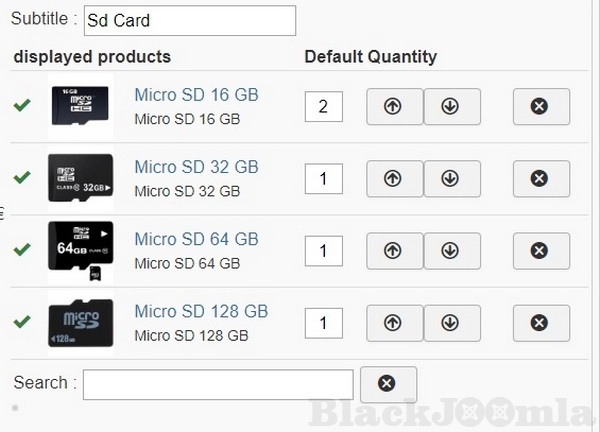Remove Micro SD 128 GB product
Viewport: 600px width, 432px height.
coord(540,323)
